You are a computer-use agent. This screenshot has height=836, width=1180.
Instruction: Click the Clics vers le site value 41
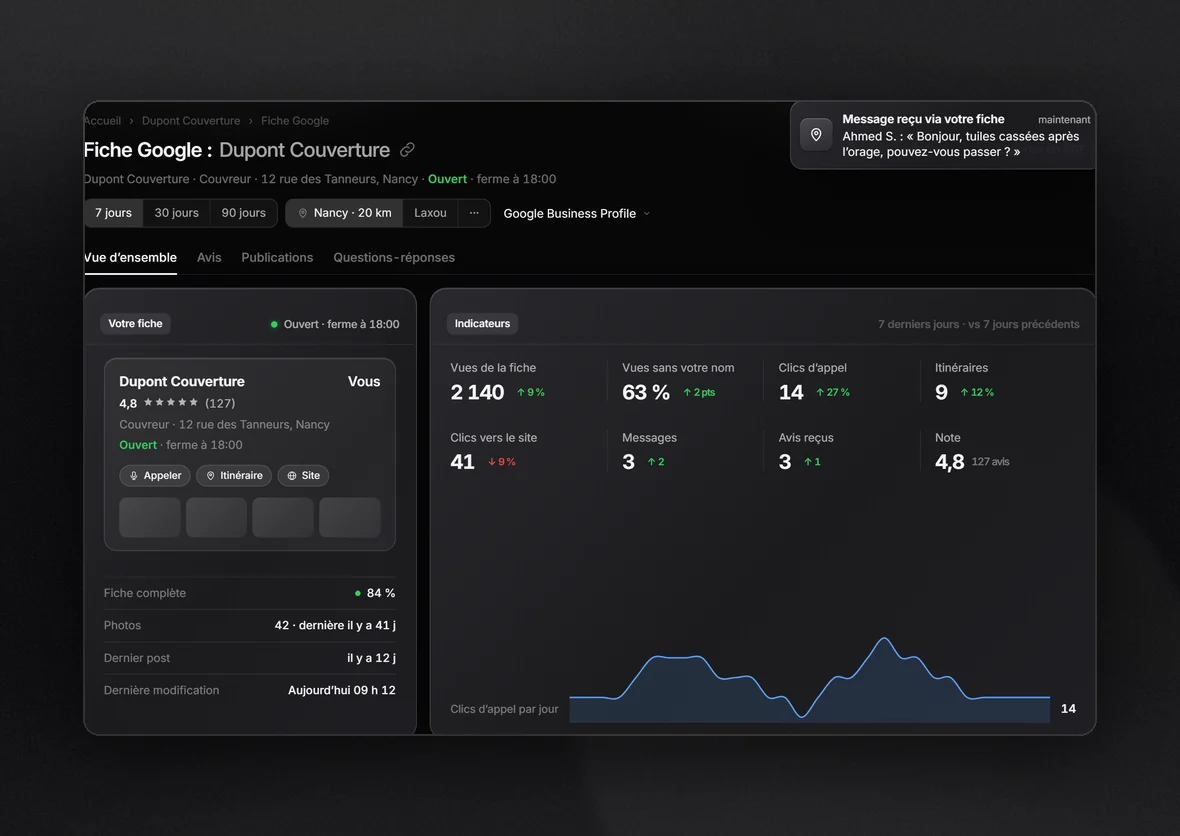pyautogui.click(x=462, y=461)
